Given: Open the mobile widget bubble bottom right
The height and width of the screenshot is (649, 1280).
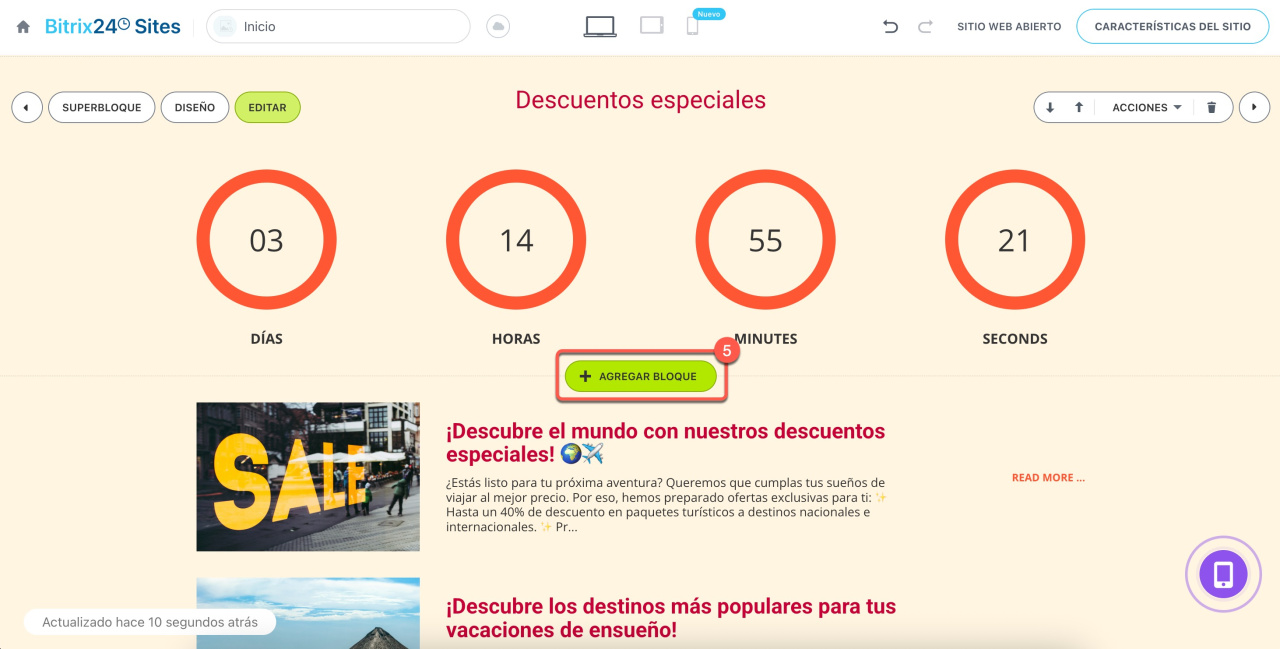Looking at the screenshot, I should 1223,574.
